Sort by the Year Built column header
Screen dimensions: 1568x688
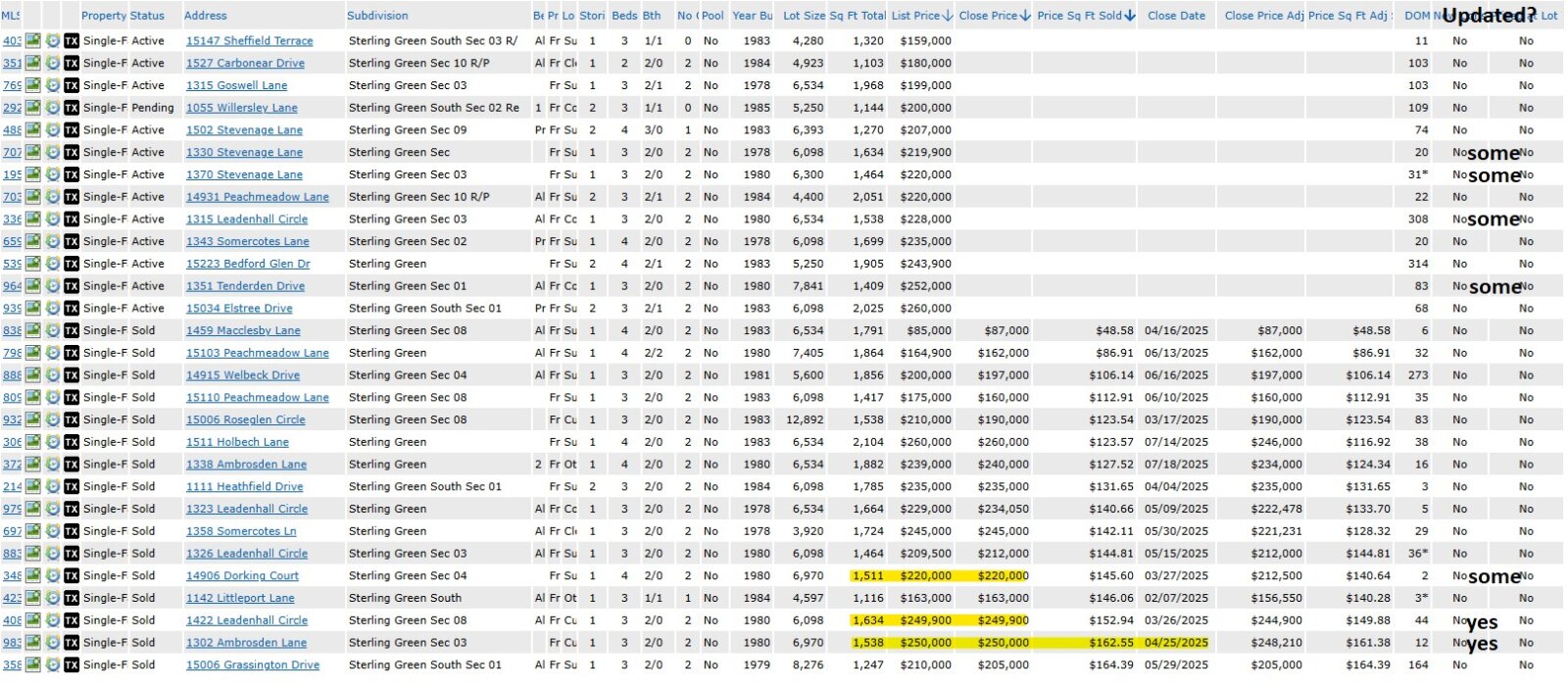(x=752, y=16)
